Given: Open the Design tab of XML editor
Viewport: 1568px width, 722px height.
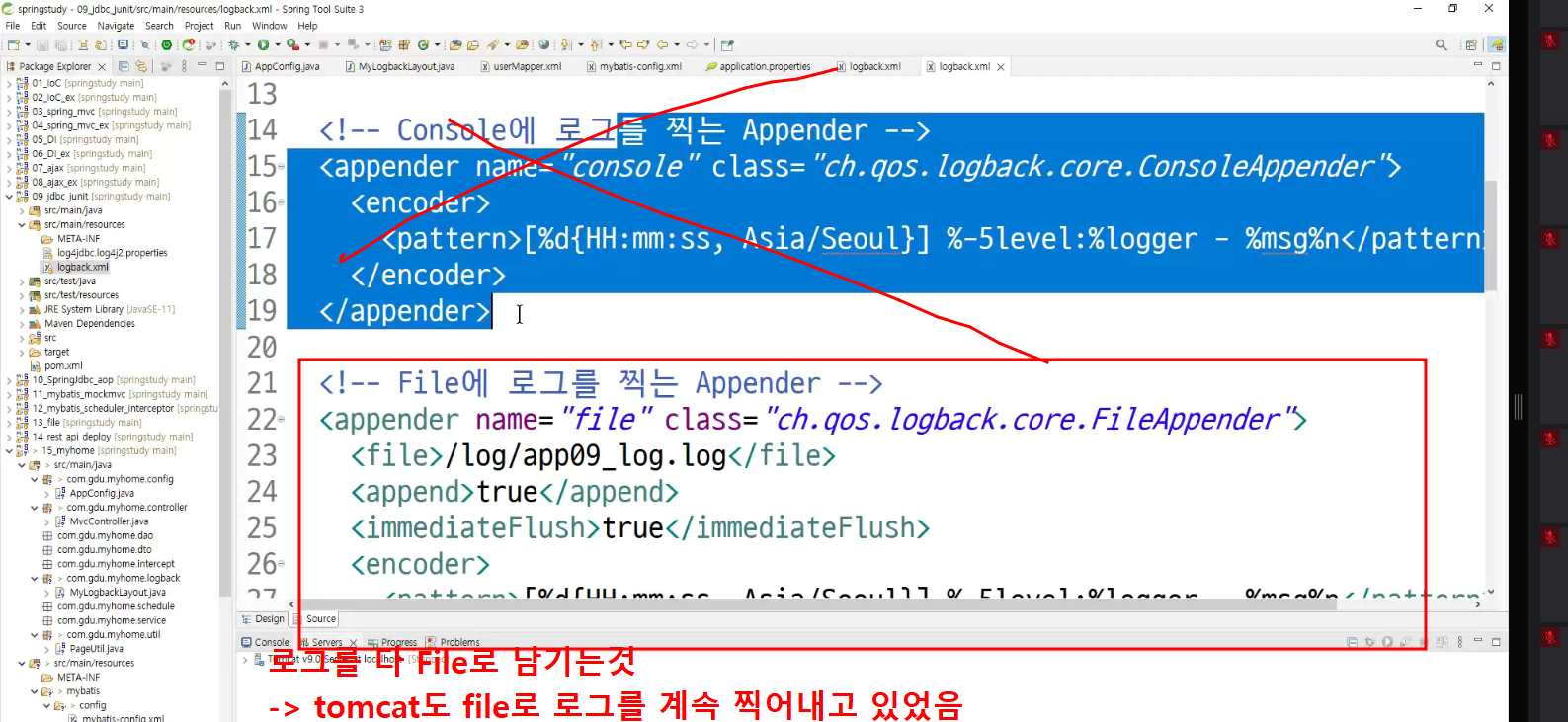Looking at the screenshot, I should pos(263,619).
